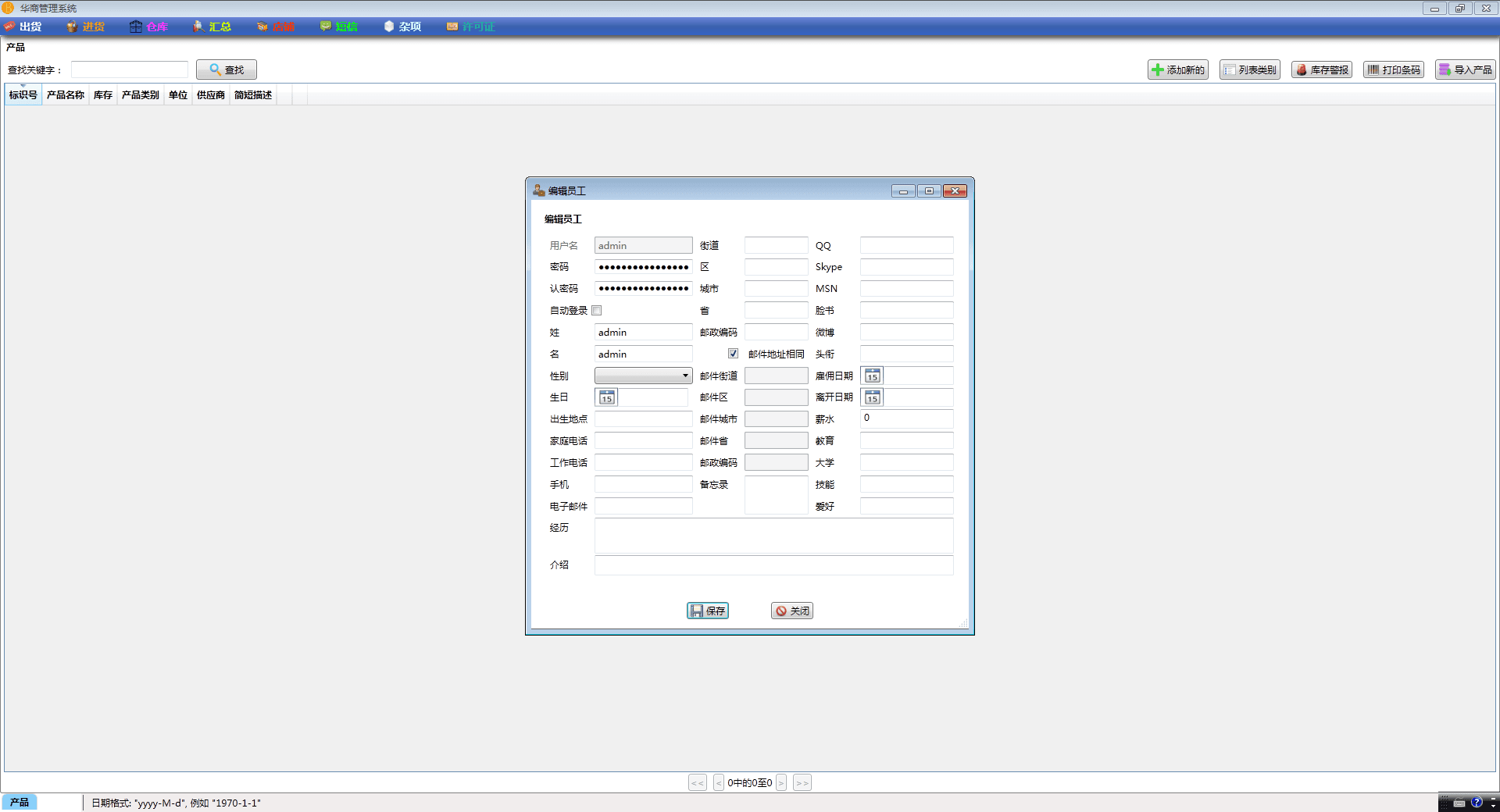The height and width of the screenshot is (812, 1500).
Task: Sort by the 产品名称 column header
Action: (x=66, y=95)
